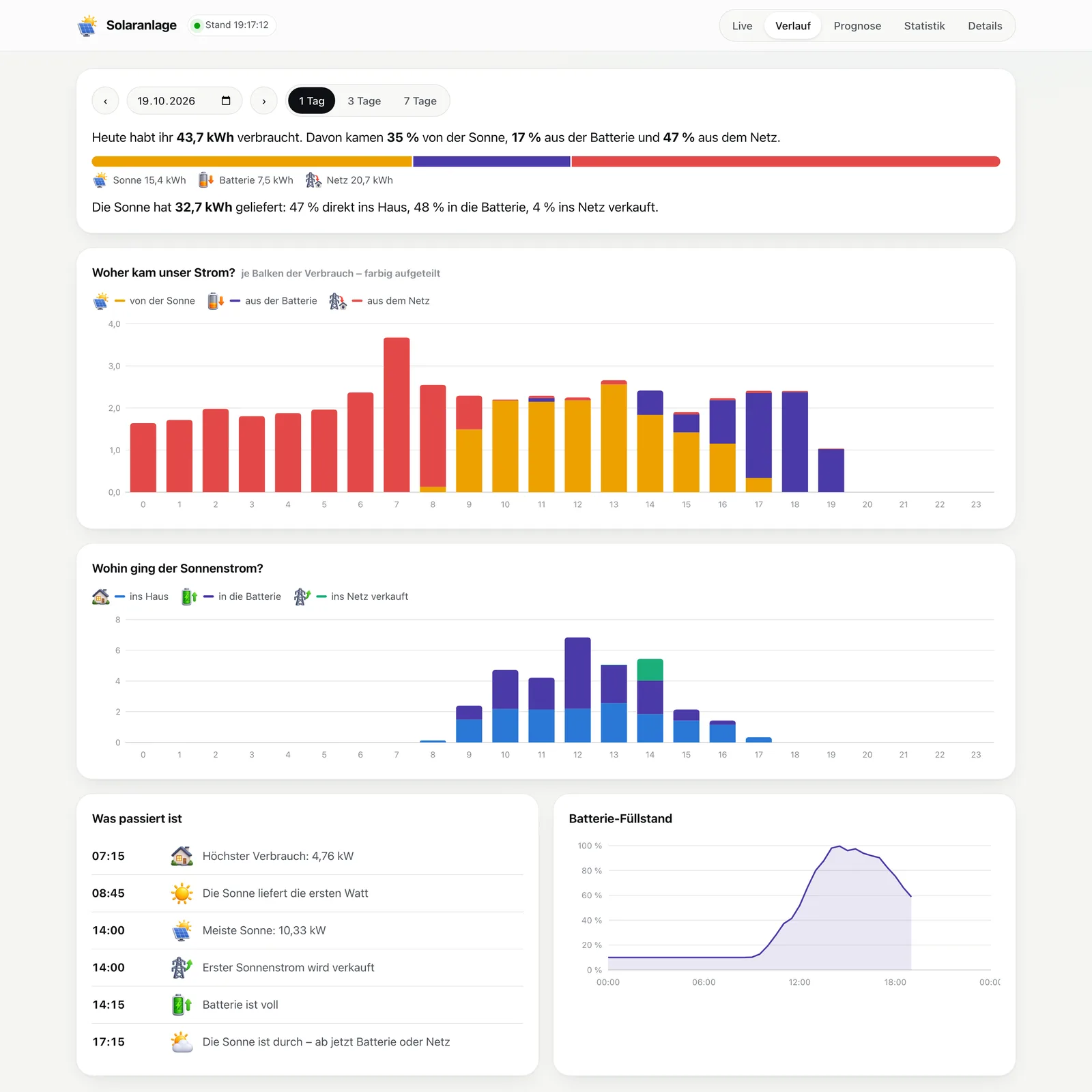1092x1092 pixels.
Task: Click the Sonne 15,4 kWh solar icon
Action: point(100,180)
